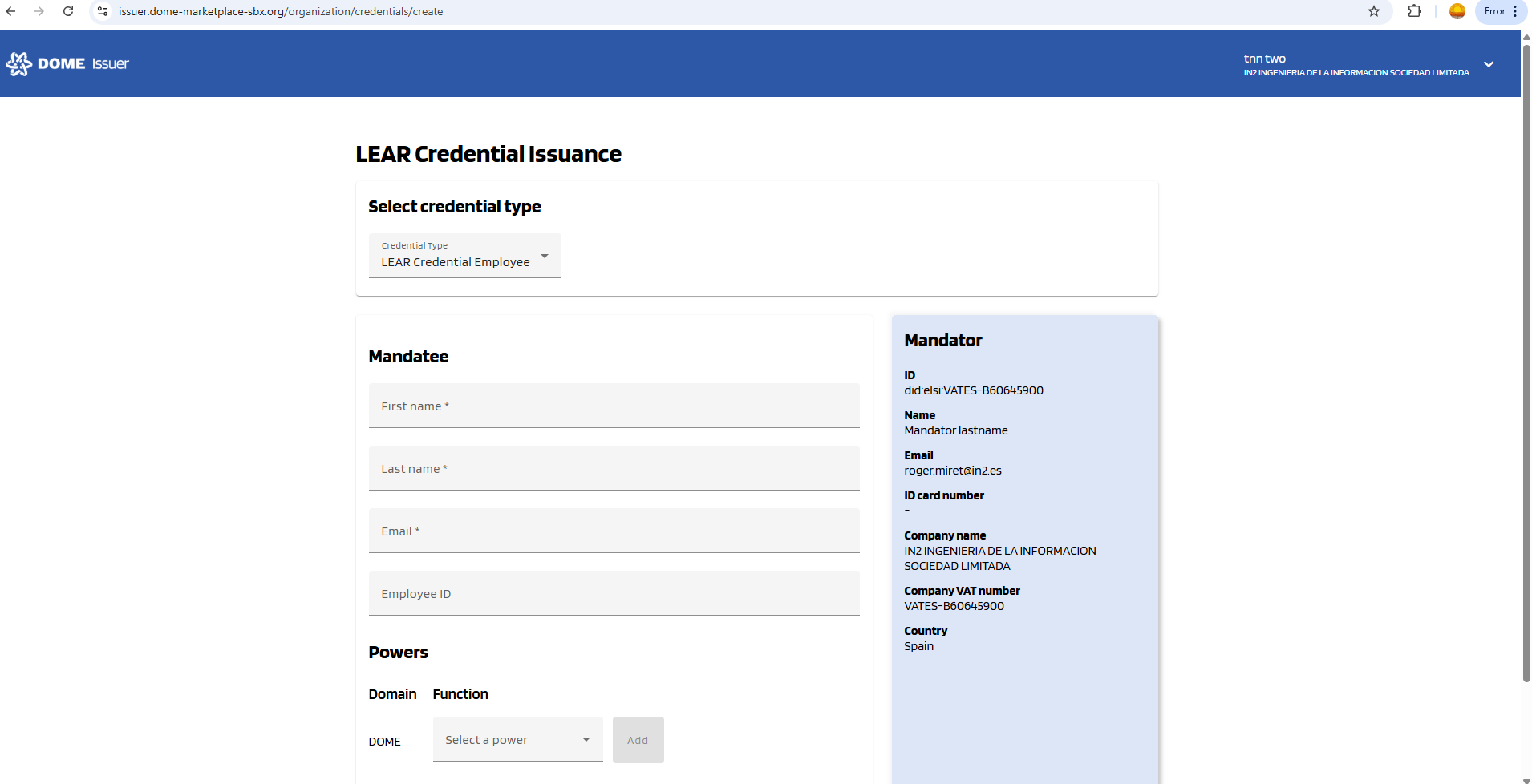Focus the First name field

614,406
